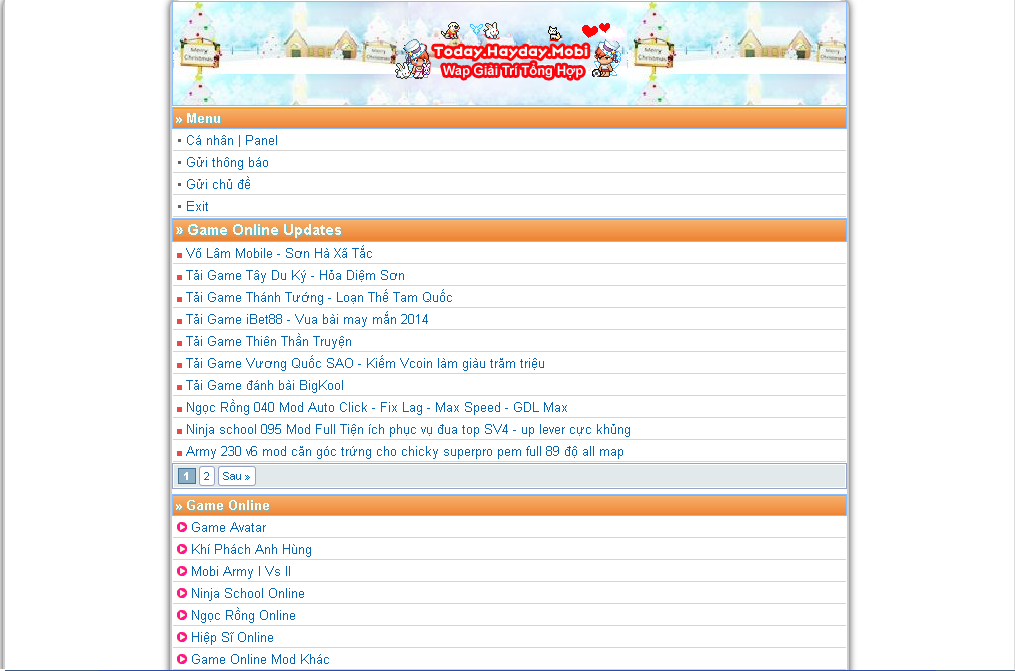Open the Cá nhân profile link
Viewport: 1015px width, 671px height.
click(x=209, y=141)
